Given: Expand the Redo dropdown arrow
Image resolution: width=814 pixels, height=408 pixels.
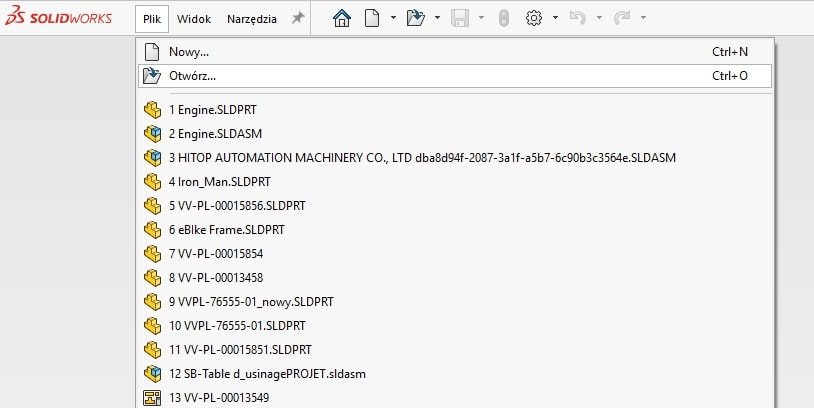Looking at the screenshot, I should [x=643, y=18].
